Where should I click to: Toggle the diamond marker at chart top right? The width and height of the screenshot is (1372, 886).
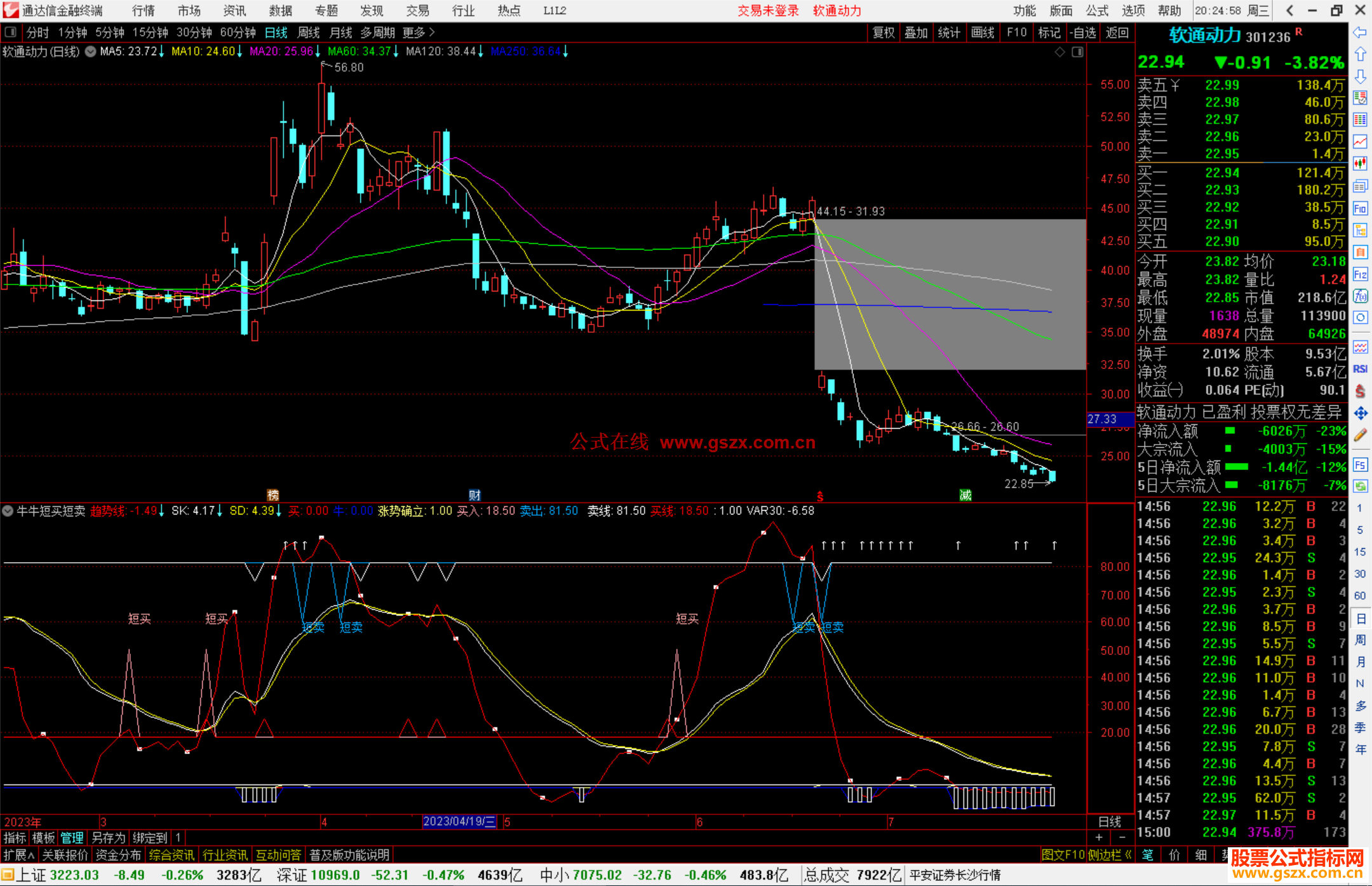click(x=1059, y=52)
